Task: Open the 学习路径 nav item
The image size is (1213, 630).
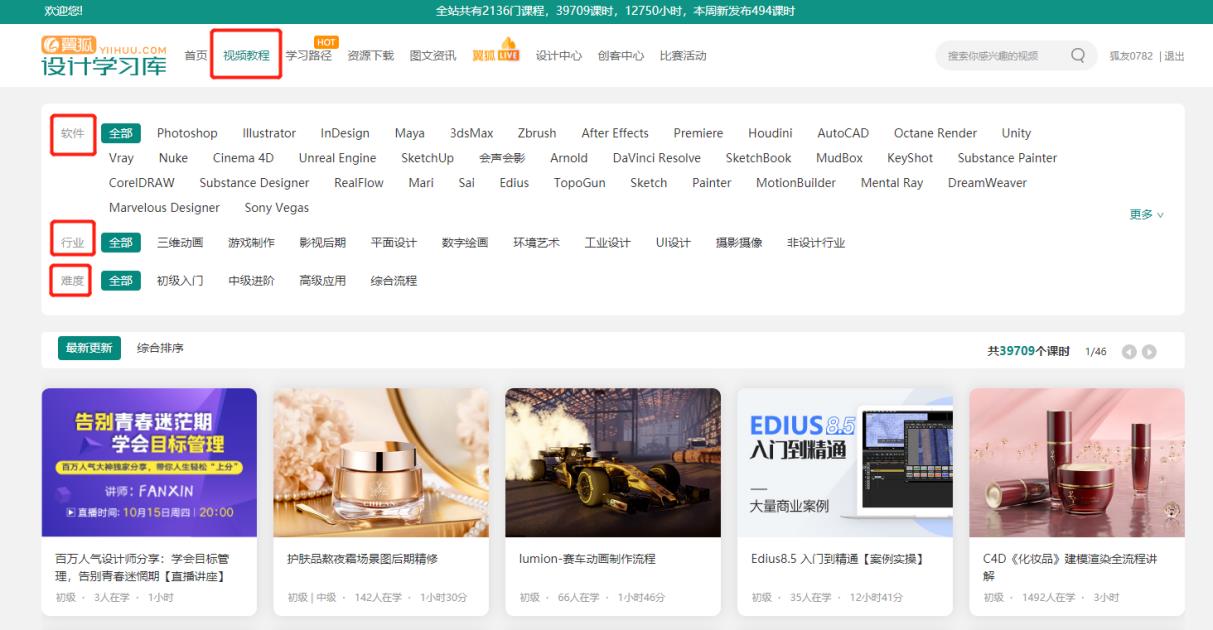Action: (308, 56)
